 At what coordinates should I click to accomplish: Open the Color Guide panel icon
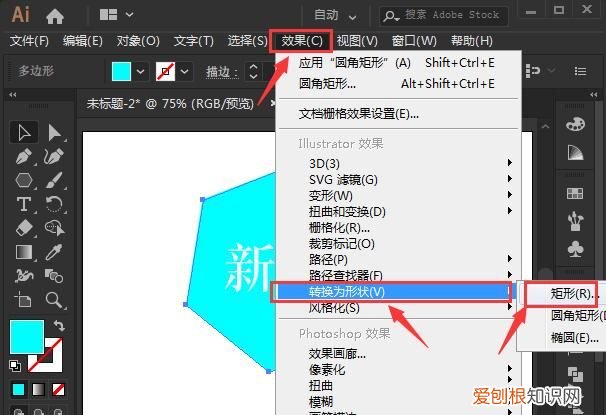[575, 153]
